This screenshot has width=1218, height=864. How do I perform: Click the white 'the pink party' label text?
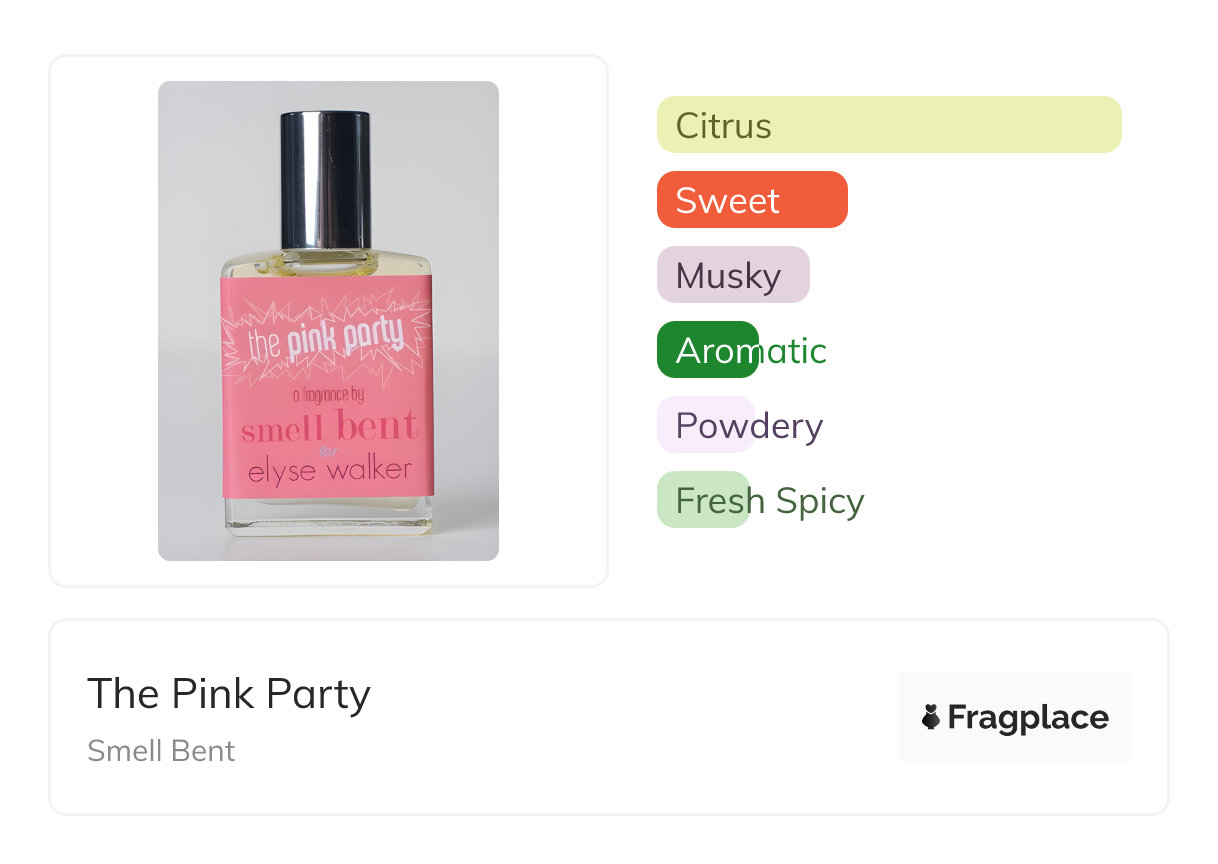(x=326, y=340)
